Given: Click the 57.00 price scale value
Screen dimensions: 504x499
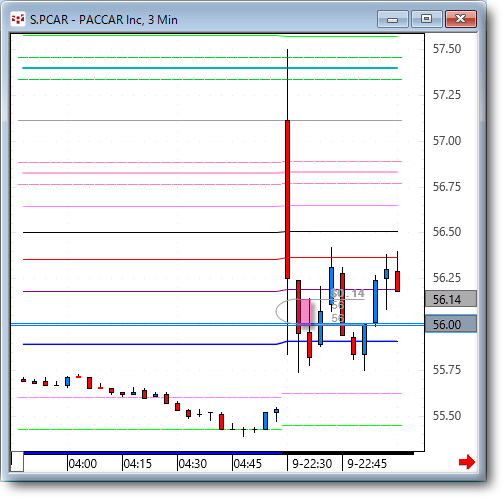Looking at the screenshot, I should click(447, 141).
